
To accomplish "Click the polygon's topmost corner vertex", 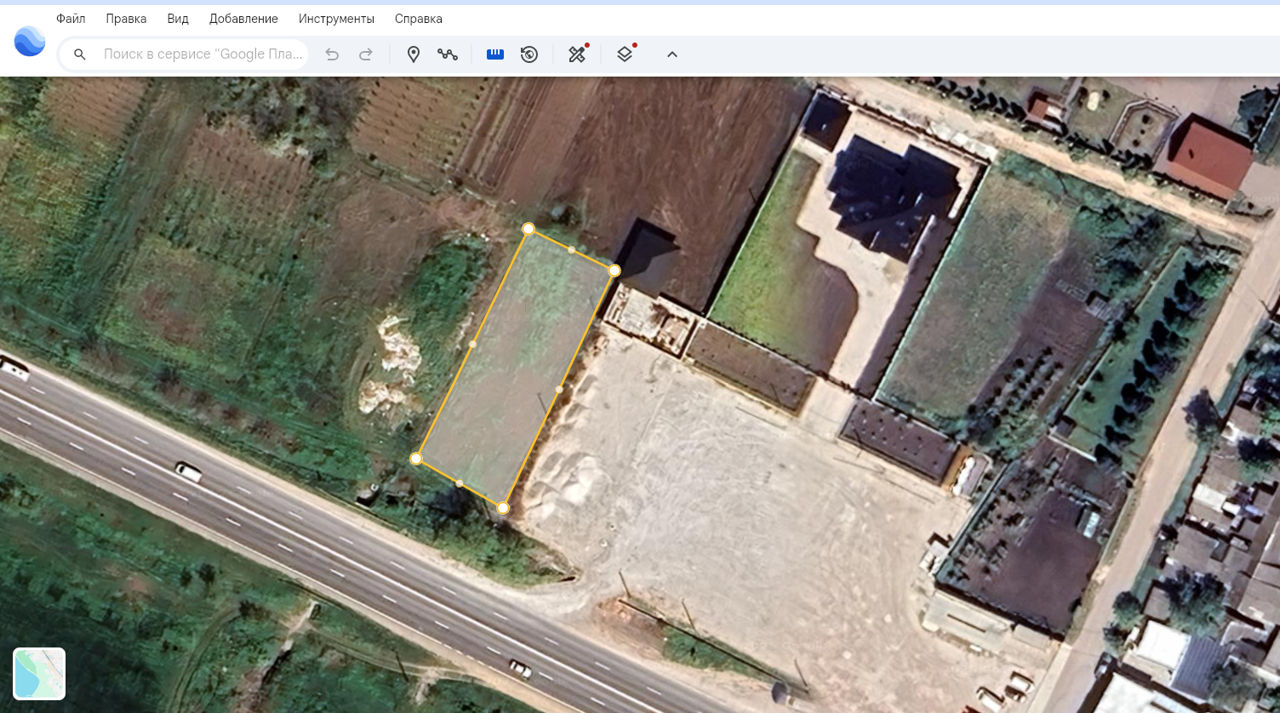I will 528,229.
